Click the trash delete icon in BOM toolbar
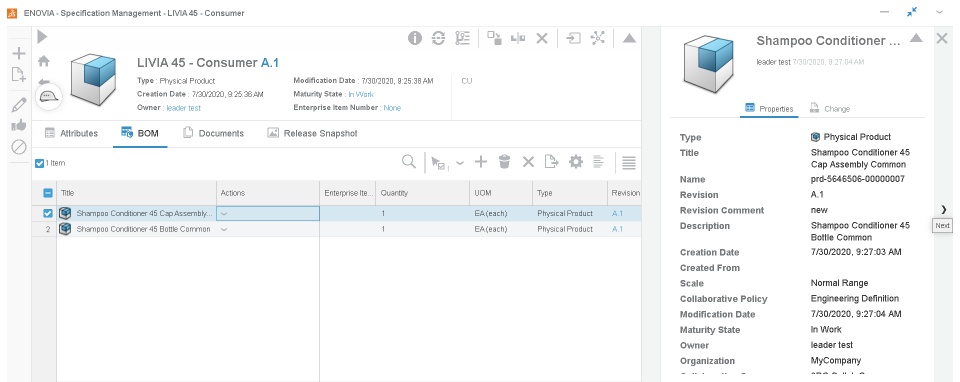Viewport: 960px width, 382px height. click(504, 162)
